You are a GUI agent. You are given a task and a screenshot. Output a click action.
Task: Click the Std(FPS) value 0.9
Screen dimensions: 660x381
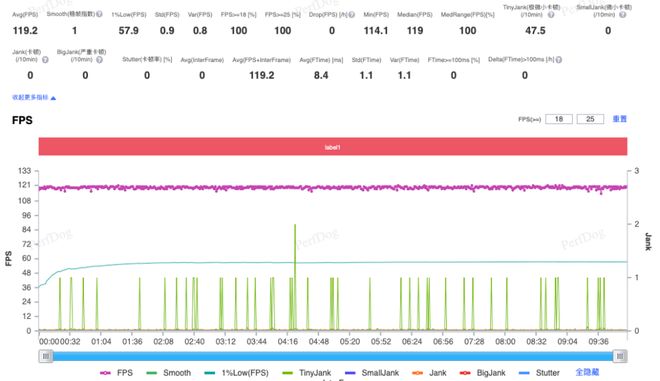(167, 31)
